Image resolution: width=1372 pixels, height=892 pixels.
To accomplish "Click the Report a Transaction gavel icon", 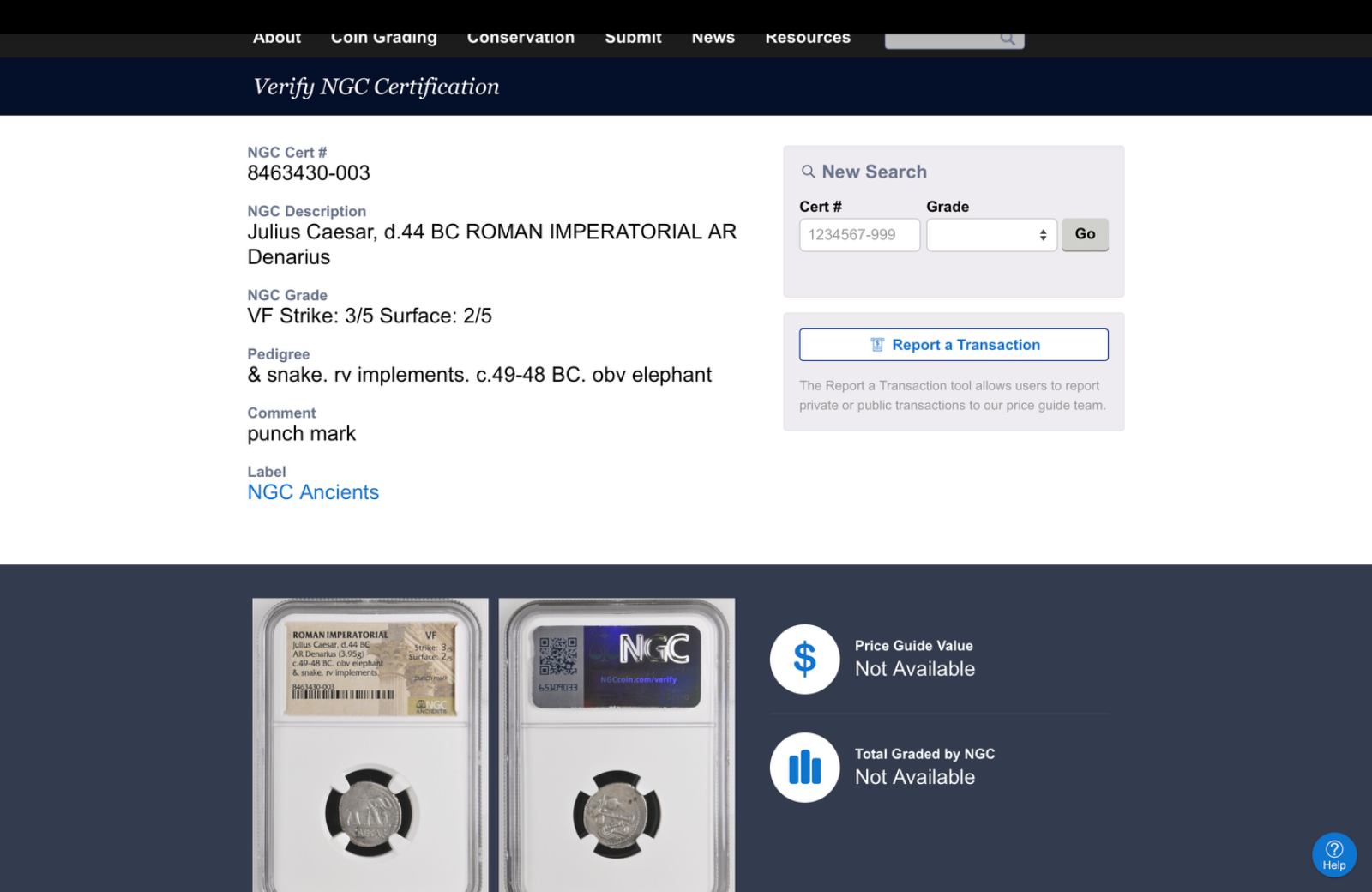I will pyautogui.click(x=877, y=345).
